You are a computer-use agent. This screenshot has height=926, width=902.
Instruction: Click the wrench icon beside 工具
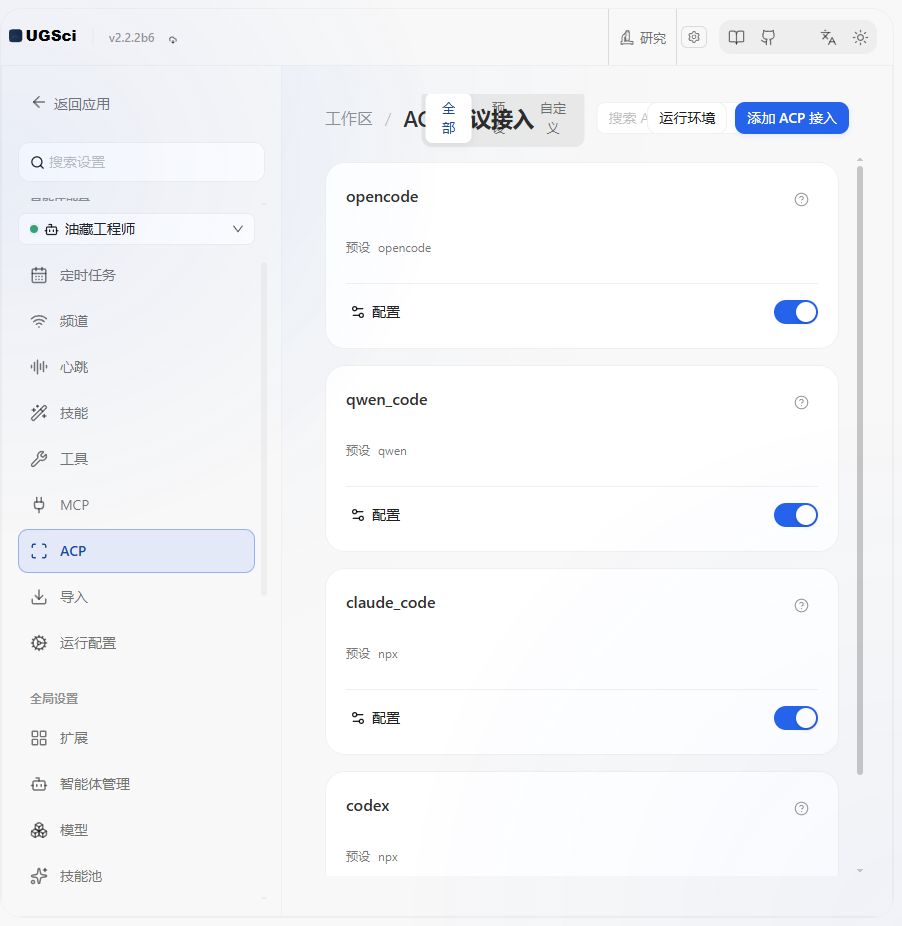click(x=39, y=459)
